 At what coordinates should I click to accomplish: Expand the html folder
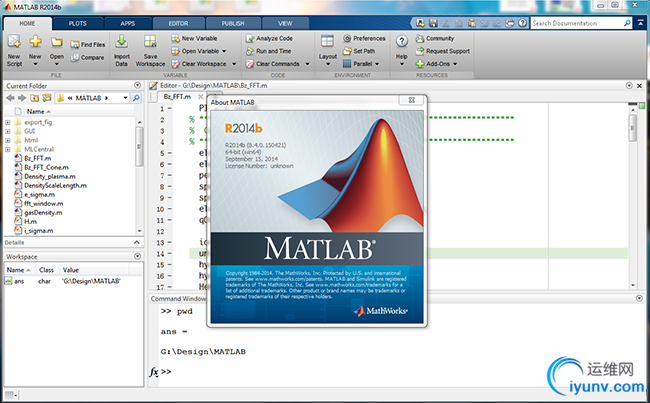(x=7, y=140)
